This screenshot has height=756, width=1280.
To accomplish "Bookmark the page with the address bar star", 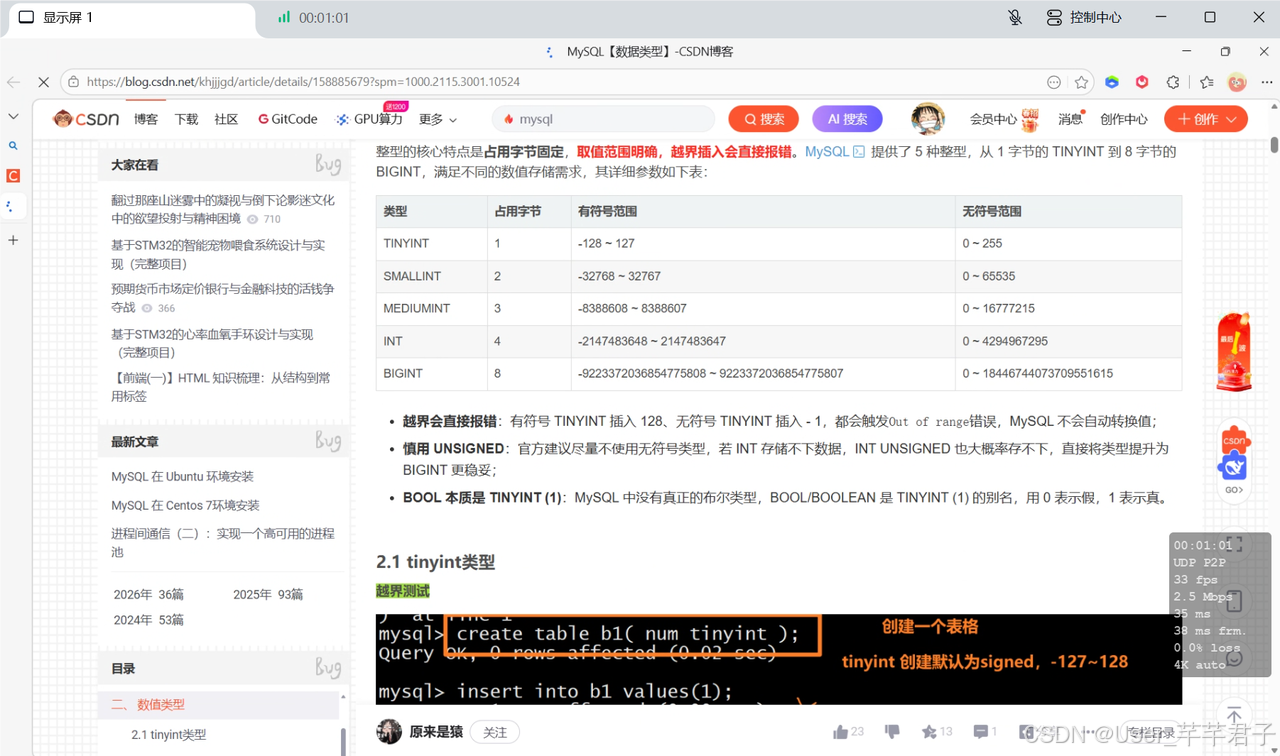I will tap(1082, 81).
